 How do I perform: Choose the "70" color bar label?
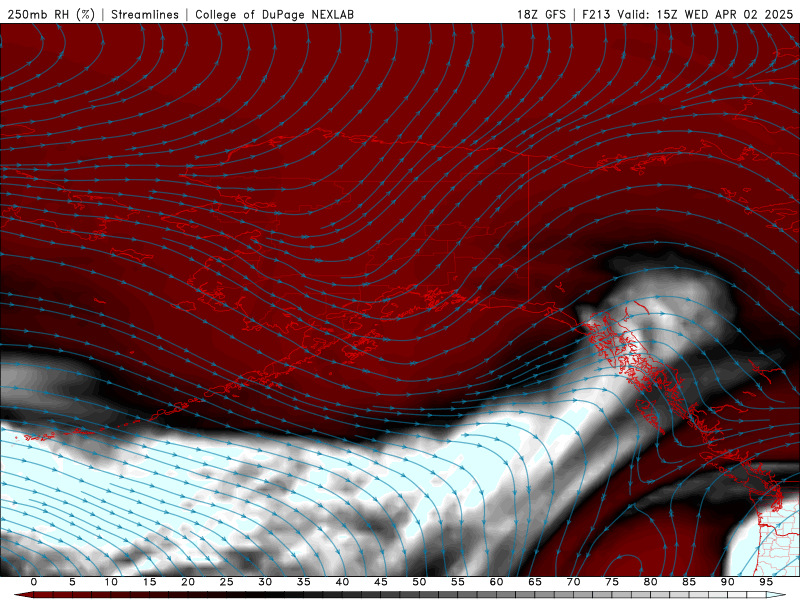click(x=573, y=582)
